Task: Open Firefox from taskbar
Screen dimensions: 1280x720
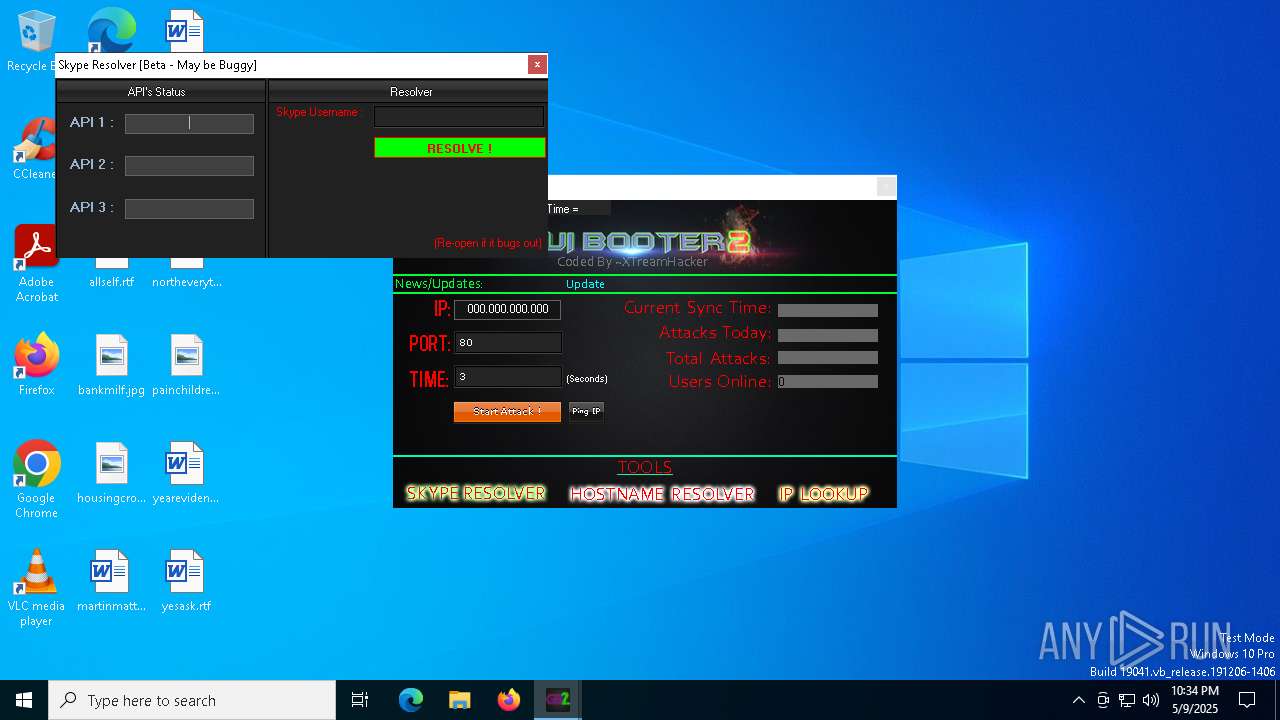Action: (509, 700)
